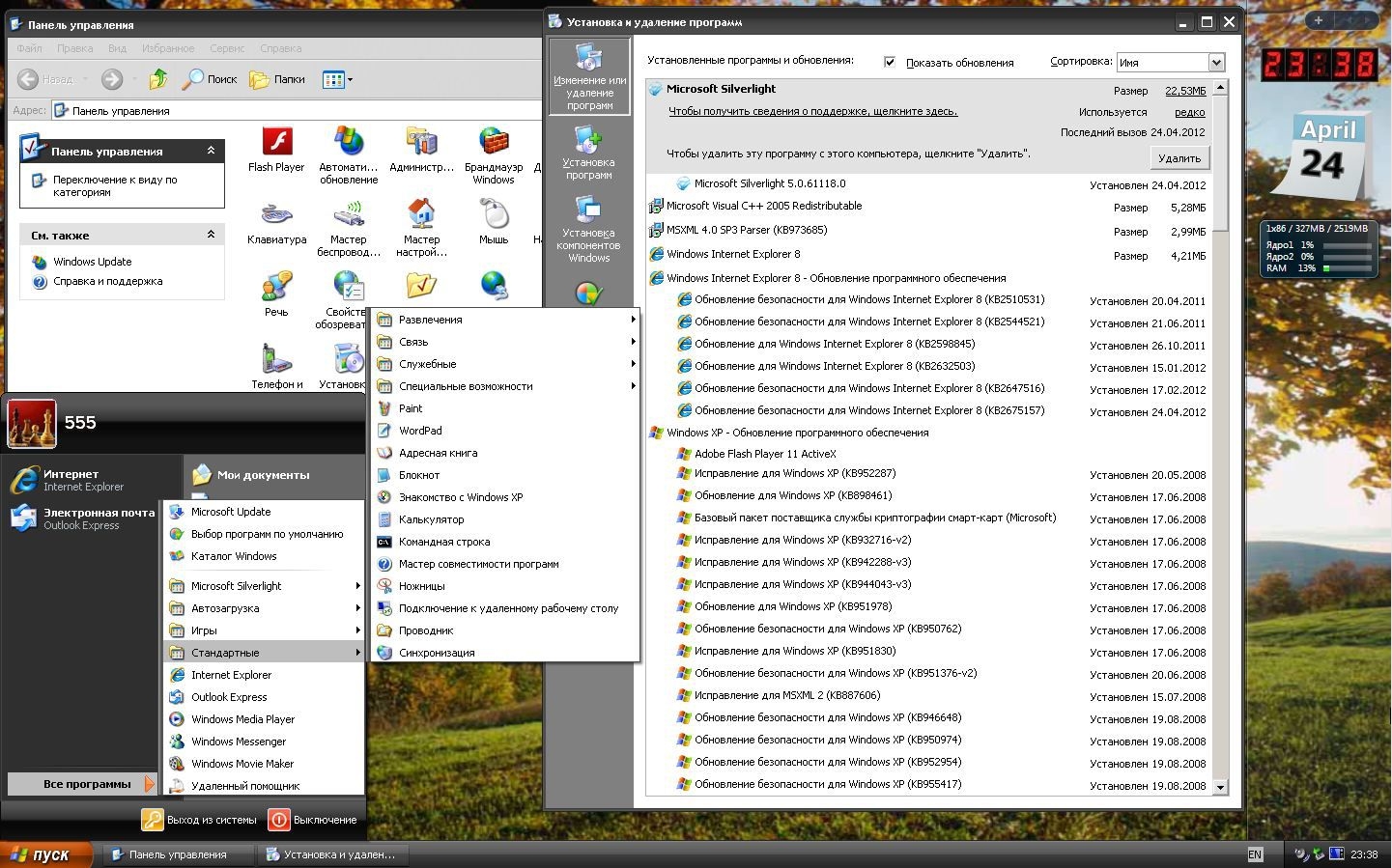Launch WordPad from the menu
The height and width of the screenshot is (868, 1392).
click(505, 431)
